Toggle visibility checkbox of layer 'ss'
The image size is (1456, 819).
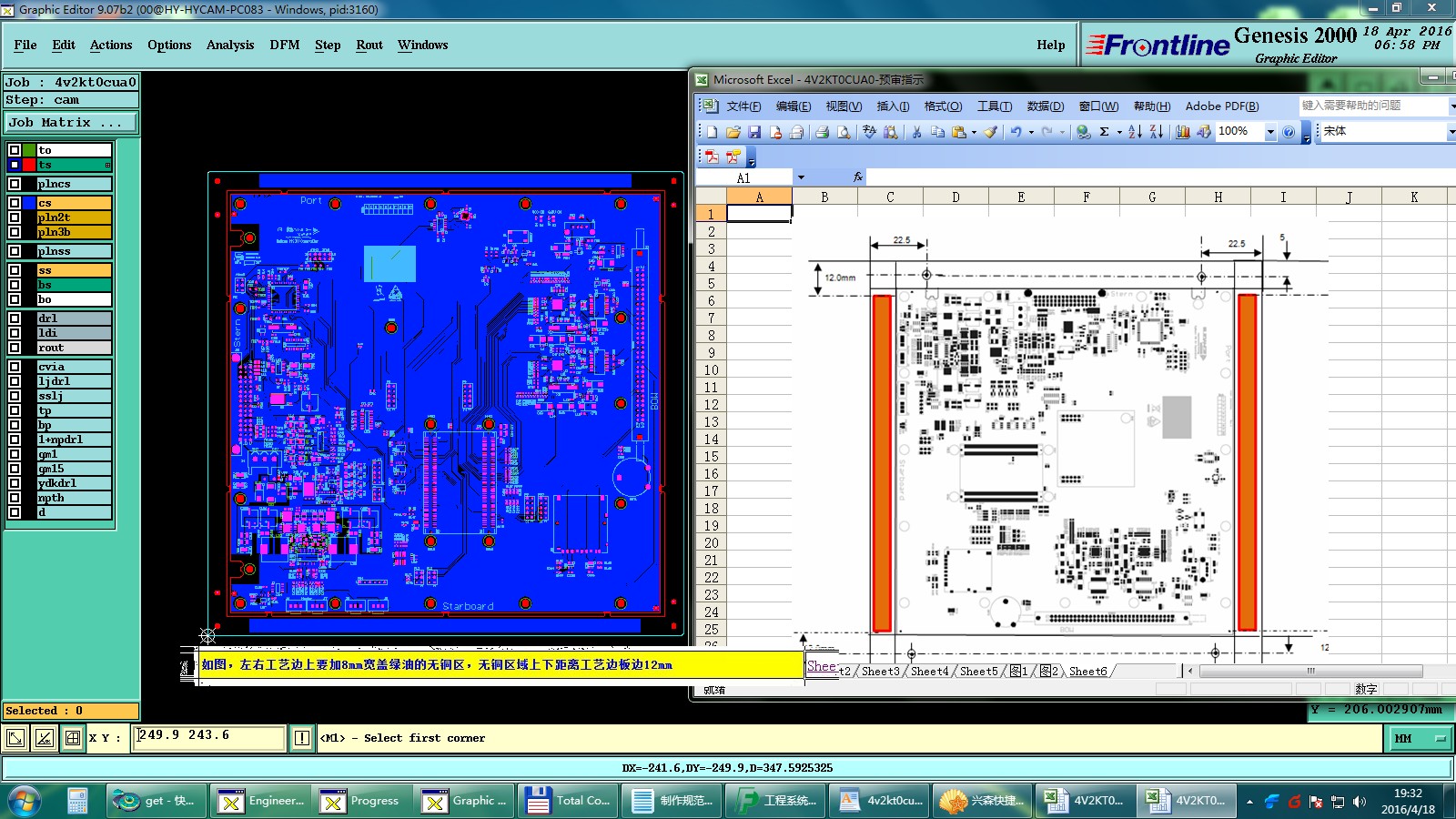(15, 270)
